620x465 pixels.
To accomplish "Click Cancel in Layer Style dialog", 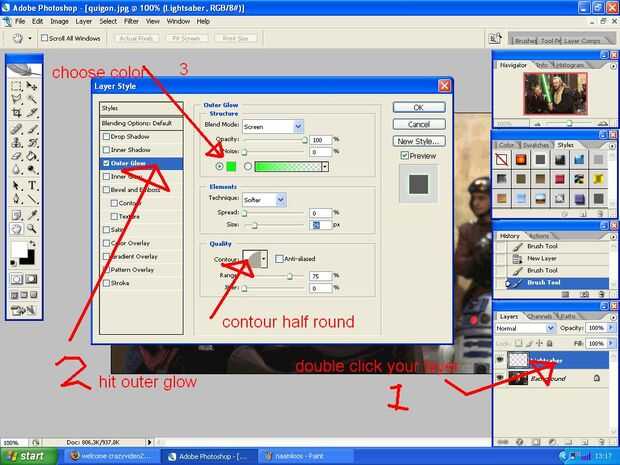I will (x=419, y=124).
